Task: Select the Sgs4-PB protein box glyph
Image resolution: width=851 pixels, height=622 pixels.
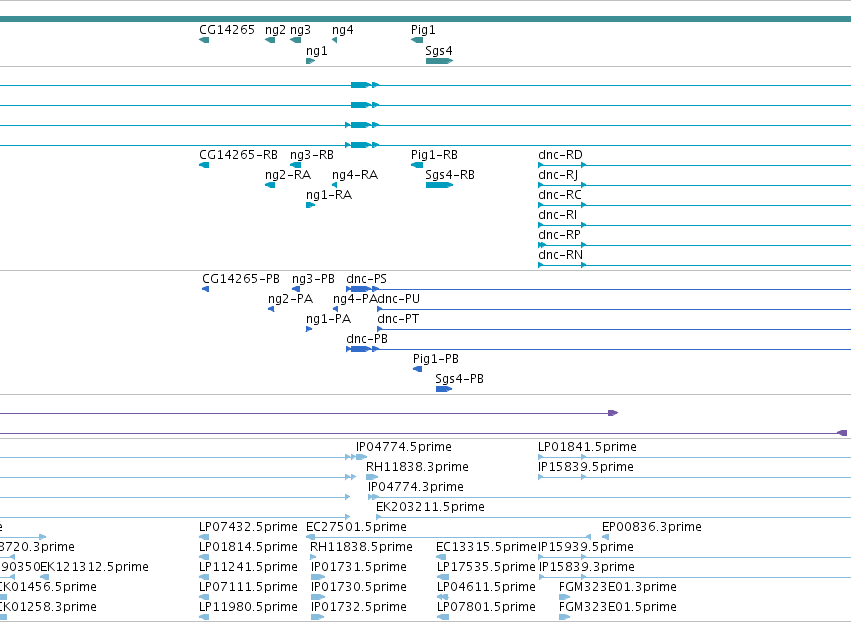Action: click(x=444, y=389)
